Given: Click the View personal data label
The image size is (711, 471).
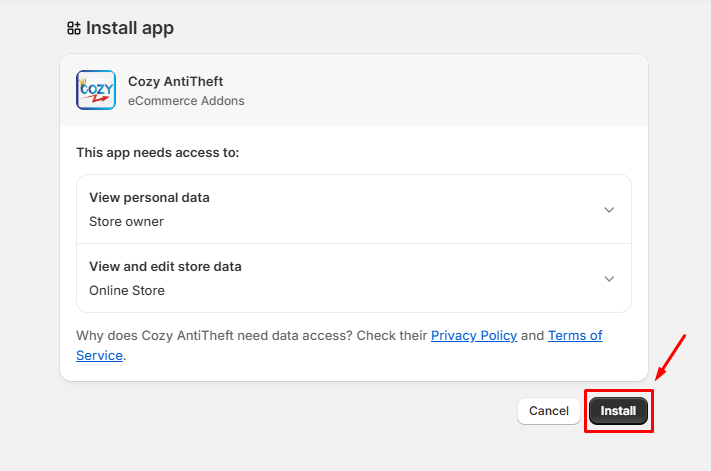Looking at the screenshot, I should pos(149,197).
